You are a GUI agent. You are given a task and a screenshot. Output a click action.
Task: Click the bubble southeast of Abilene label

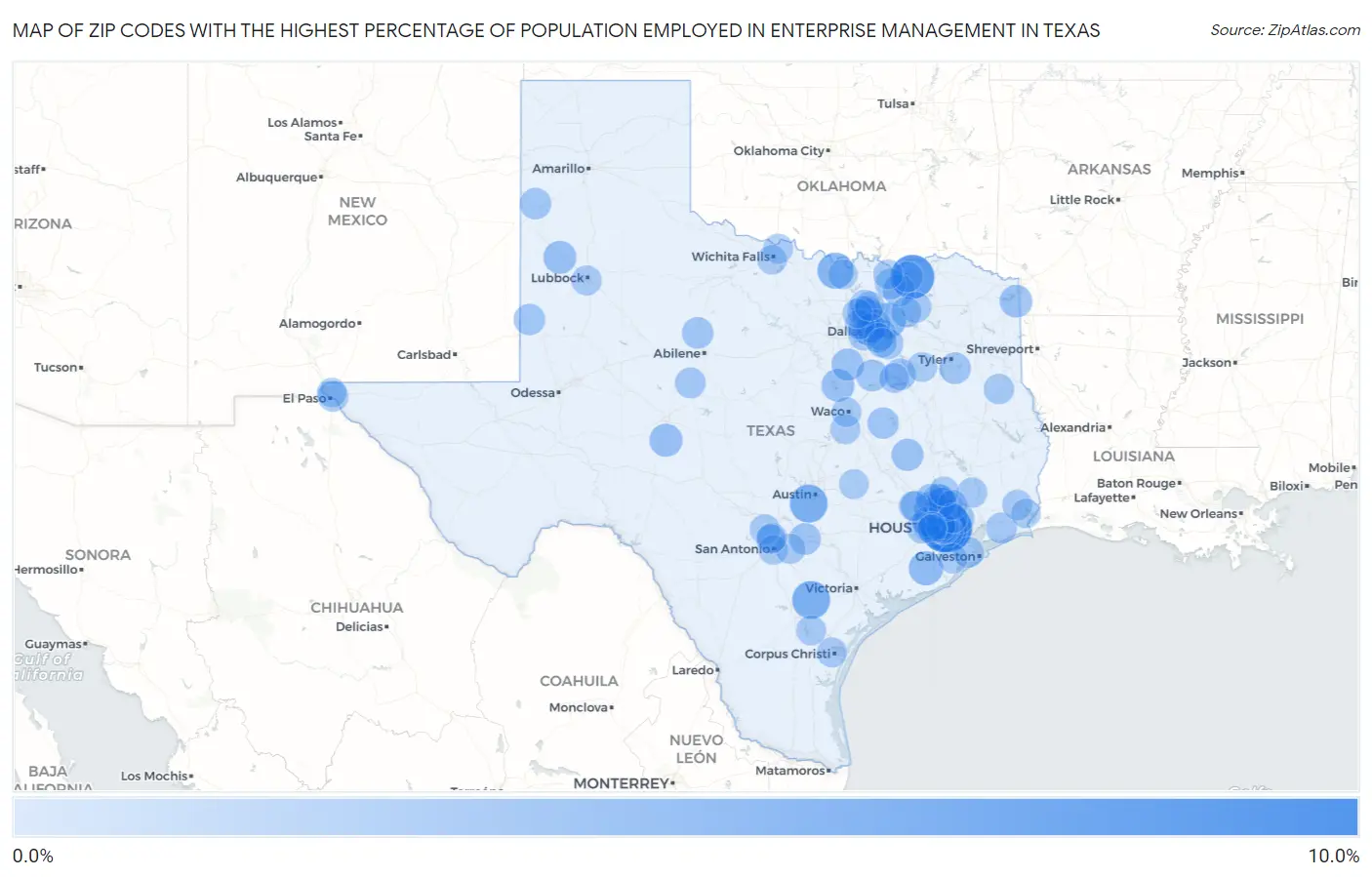point(690,382)
